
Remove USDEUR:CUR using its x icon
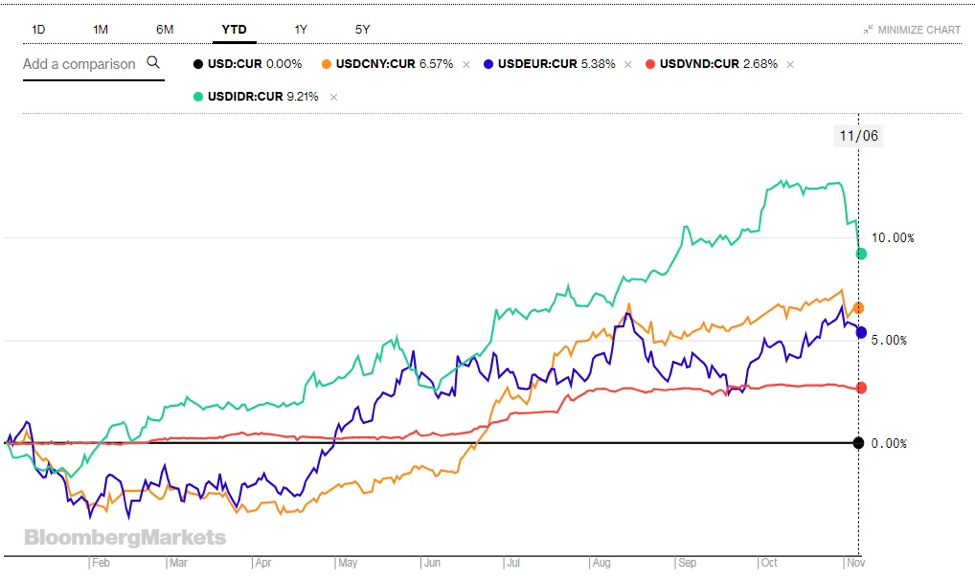[x=628, y=64]
